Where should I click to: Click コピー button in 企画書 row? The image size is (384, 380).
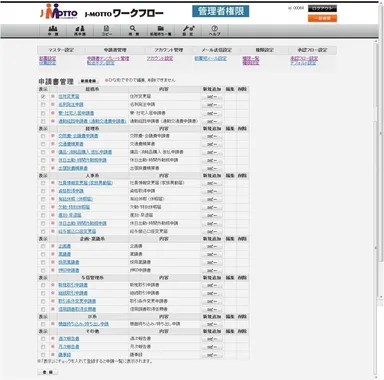(212, 247)
